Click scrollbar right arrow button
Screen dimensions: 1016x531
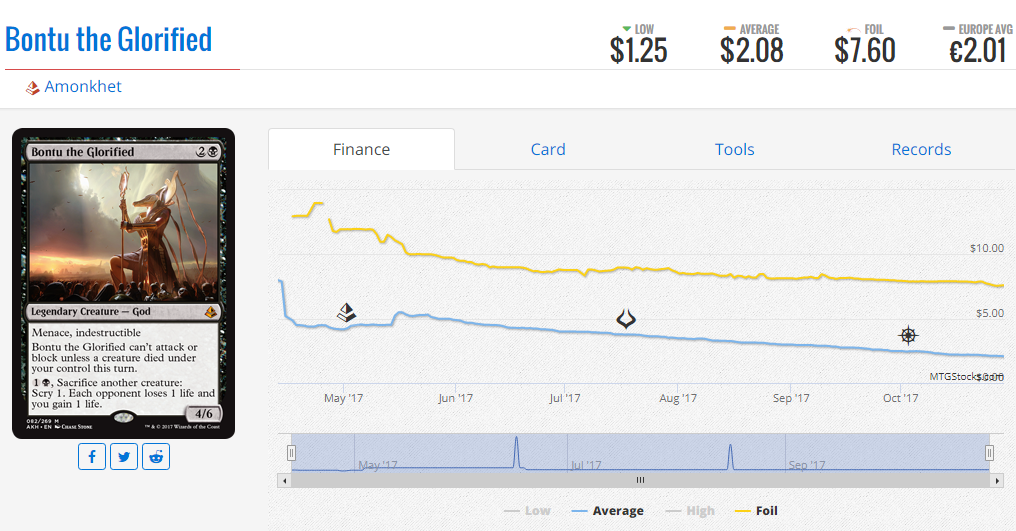(x=997, y=480)
